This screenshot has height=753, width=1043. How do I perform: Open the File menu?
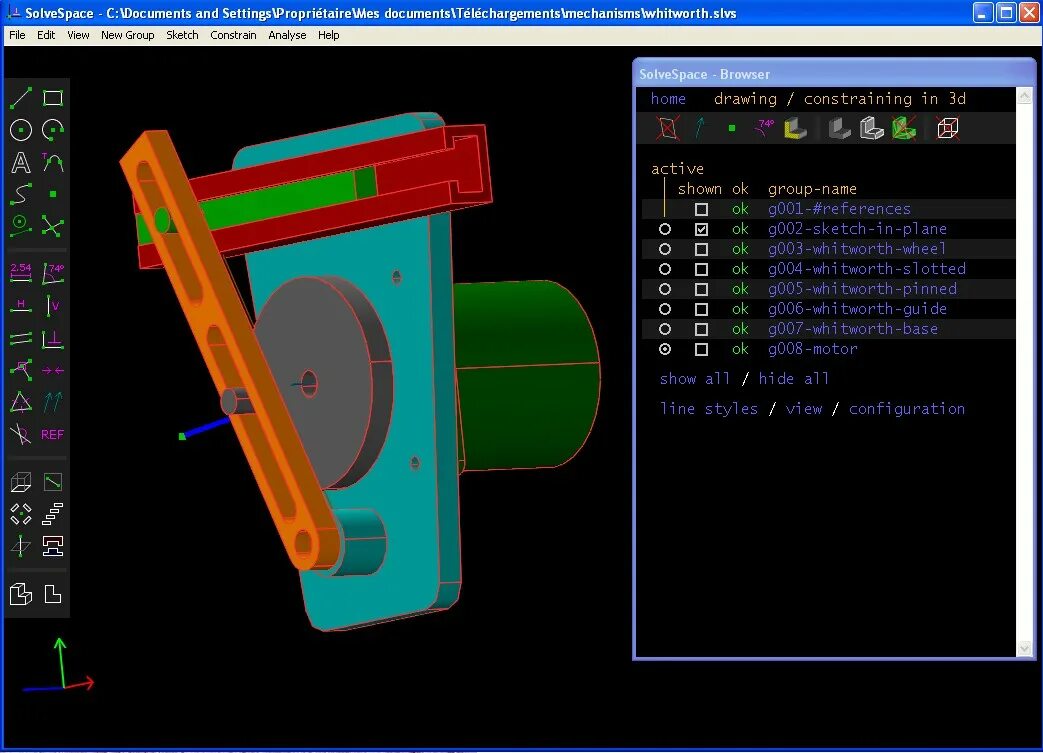[17, 35]
